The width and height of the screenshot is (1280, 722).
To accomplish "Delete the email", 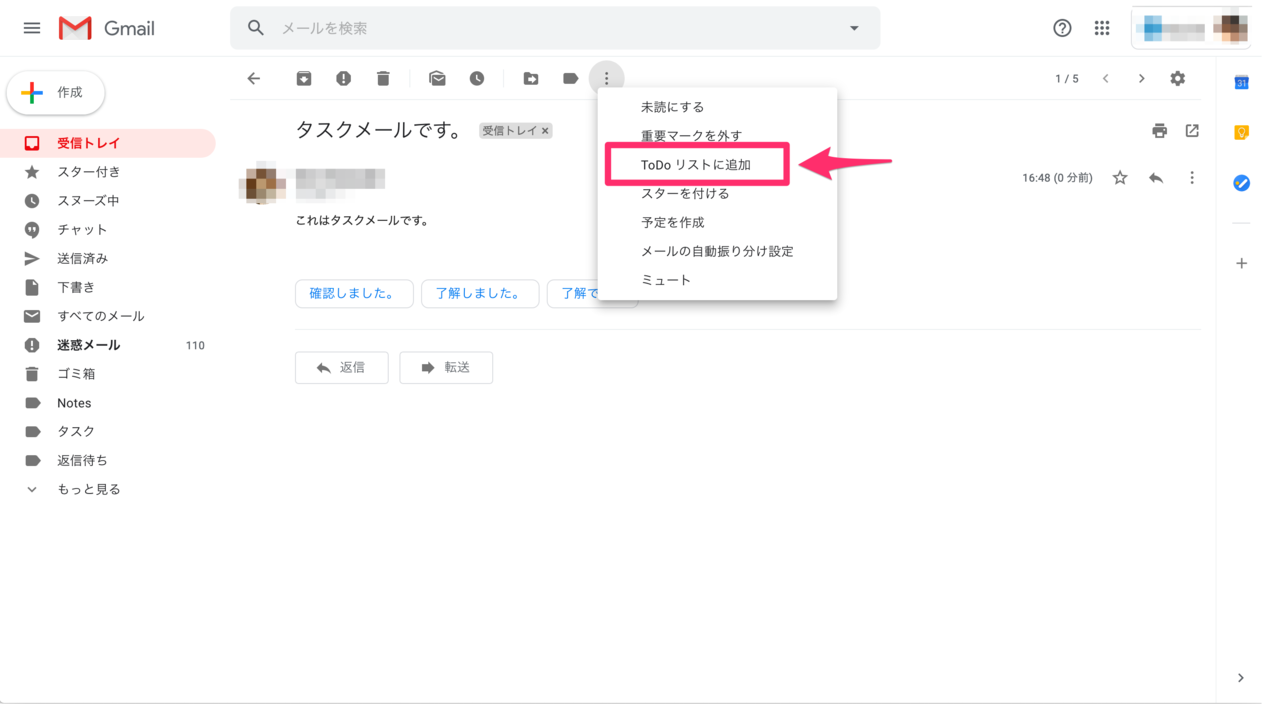I will [381, 78].
